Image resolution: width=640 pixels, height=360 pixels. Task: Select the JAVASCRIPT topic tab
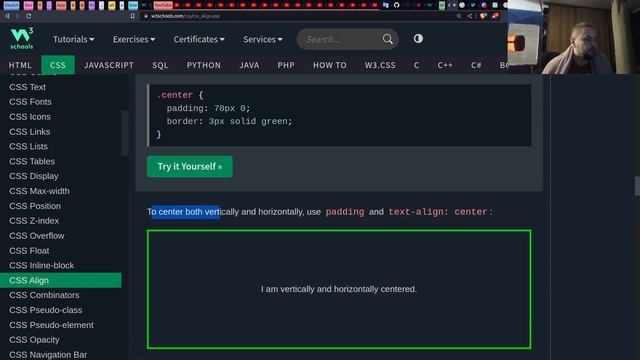[x=109, y=65]
